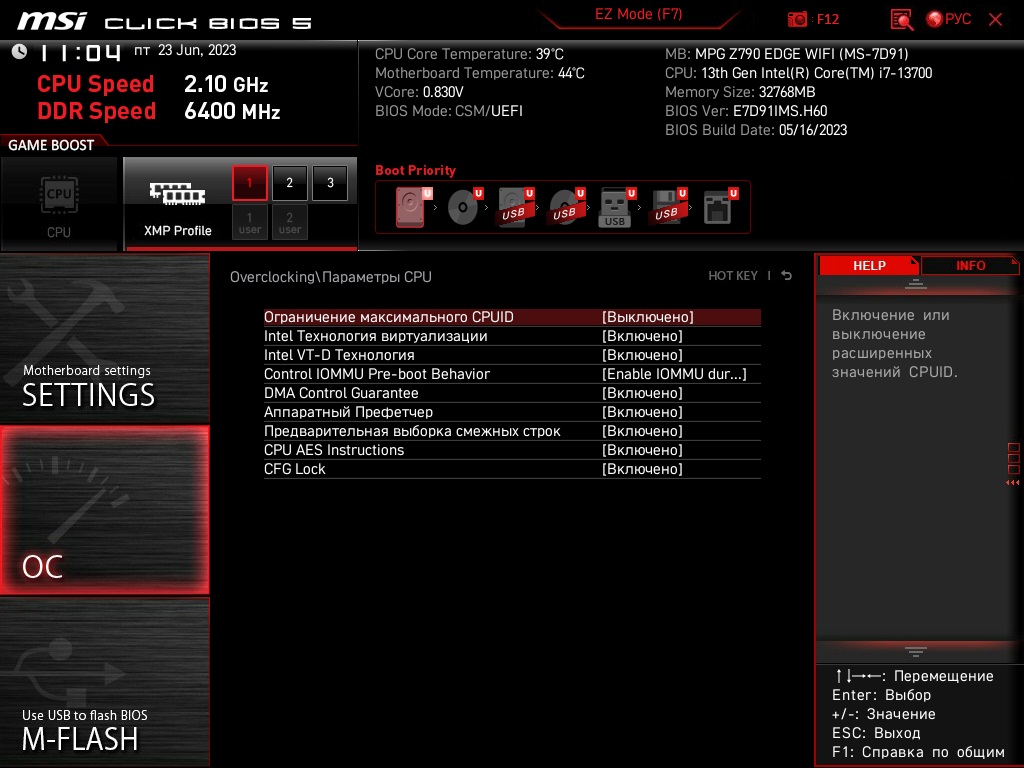The width and height of the screenshot is (1024, 768).
Task: Select the CFG Lock label
Action: pos(295,468)
